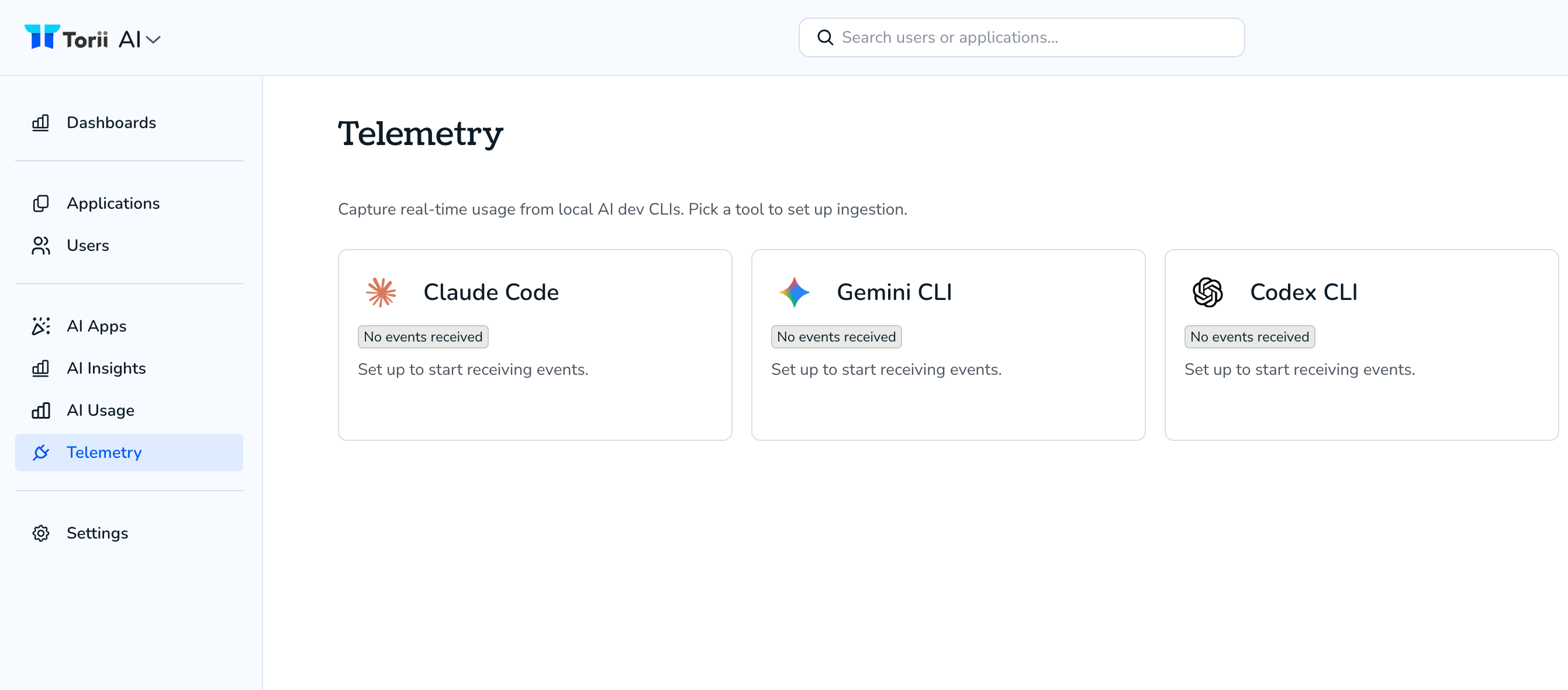Click the Gemini CLI sparkle logo
Viewport: 1568px width, 690px height.
coord(795,292)
